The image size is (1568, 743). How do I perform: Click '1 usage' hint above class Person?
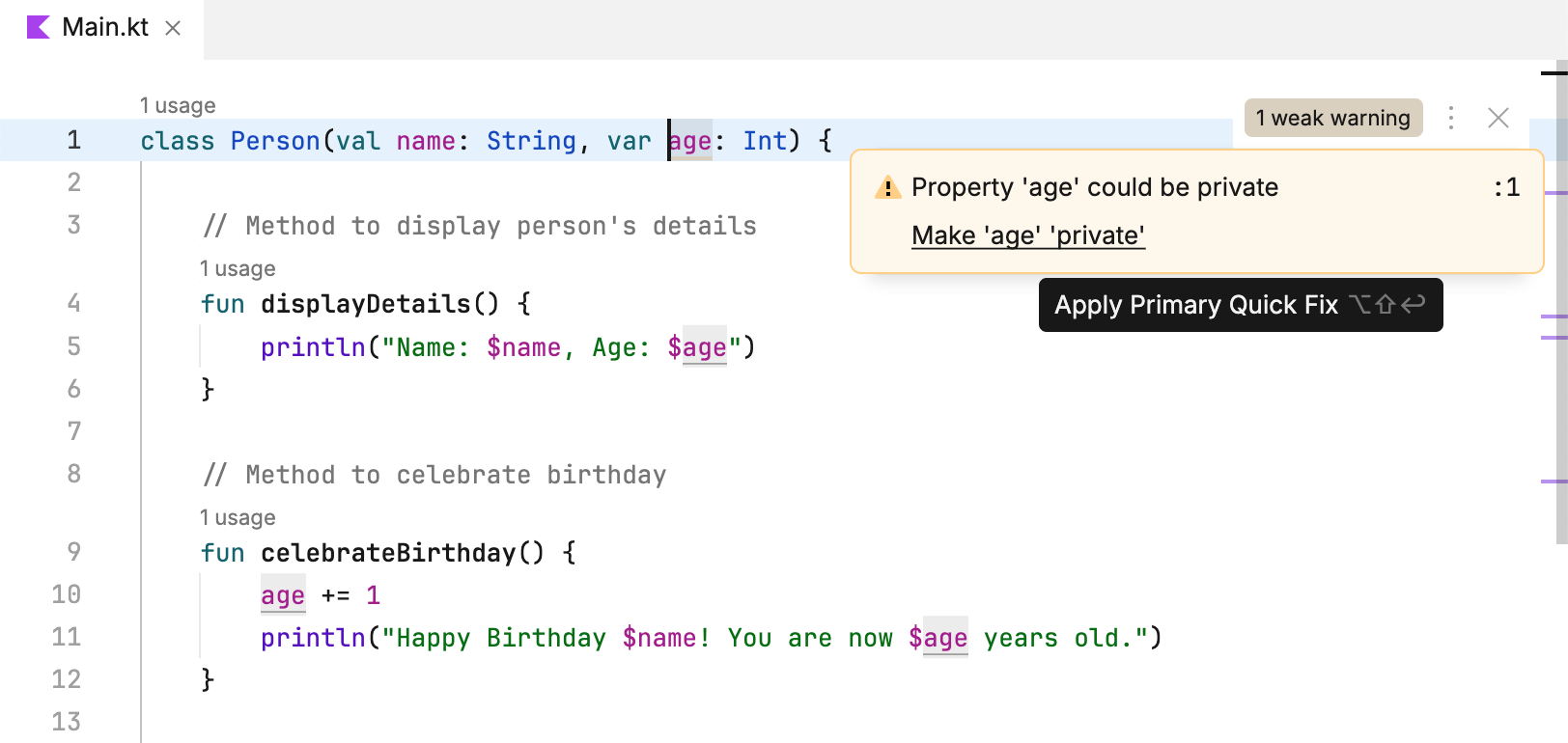(x=178, y=105)
